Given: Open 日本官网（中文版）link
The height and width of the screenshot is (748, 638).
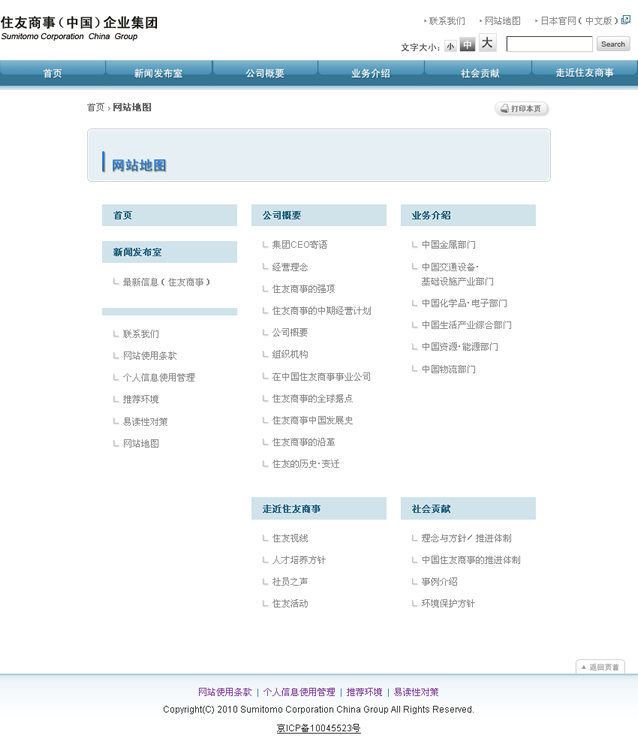Looking at the screenshot, I should 579,21.
